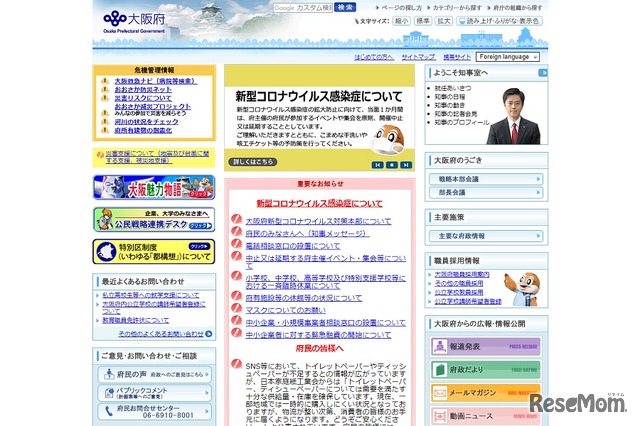The width and height of the screenshot is (640, 426).
Task: Click the 報道発表 press release button
Action: [486, 346]
